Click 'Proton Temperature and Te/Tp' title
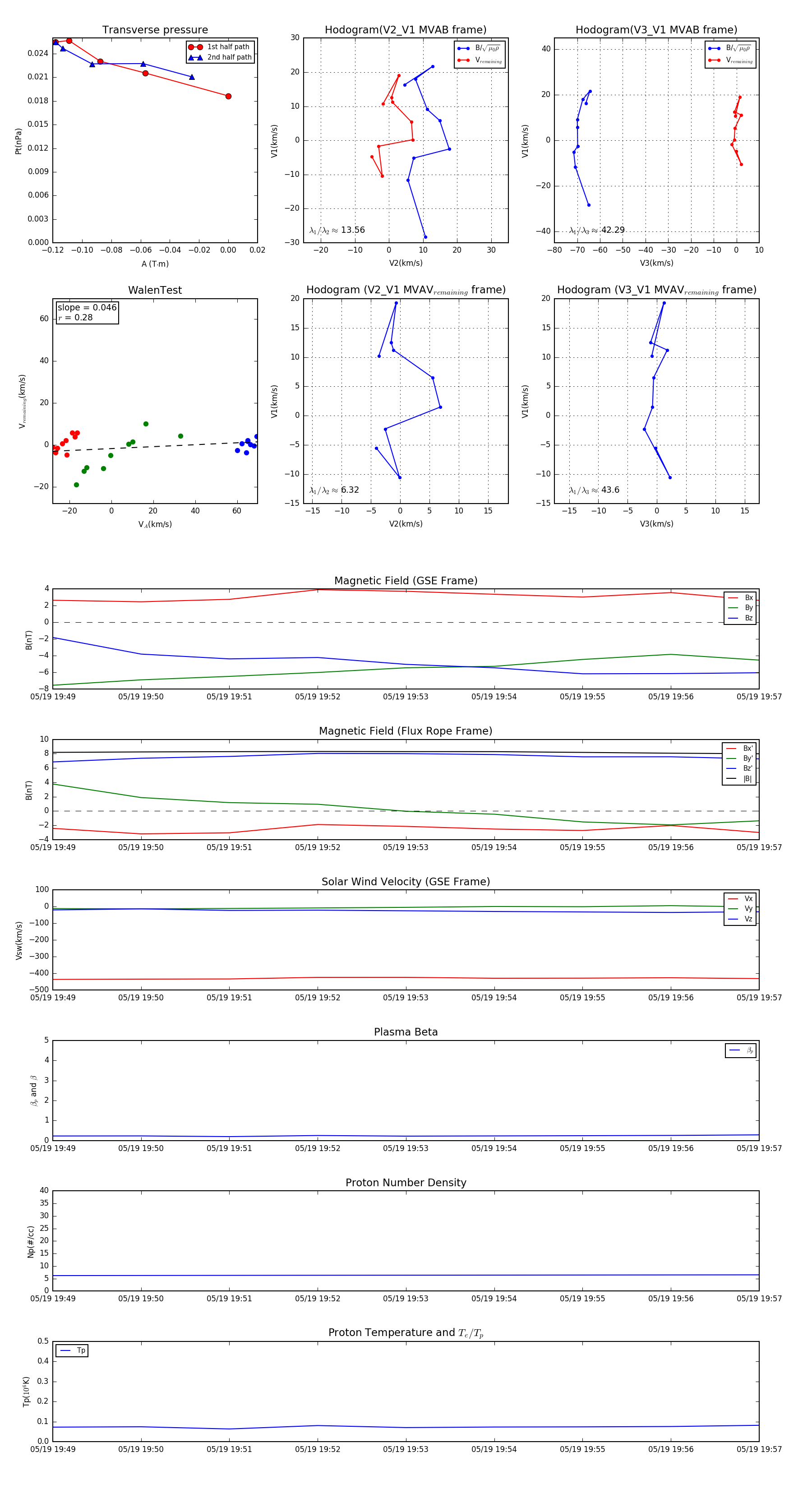Image resolution: width=812 pixels, height=1489 pixels. pos(406,1333)
